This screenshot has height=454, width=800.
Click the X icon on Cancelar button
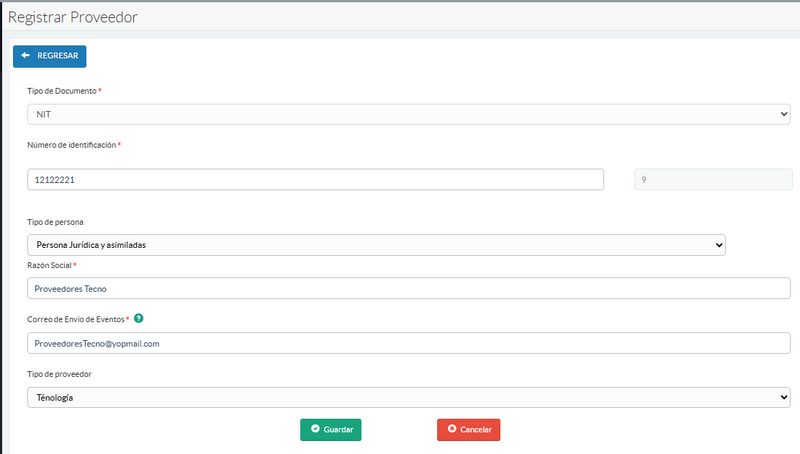pos(452,429)
